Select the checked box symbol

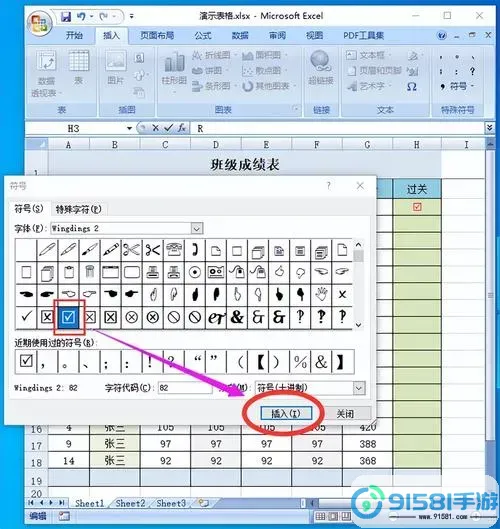click(x=68, y=317)
